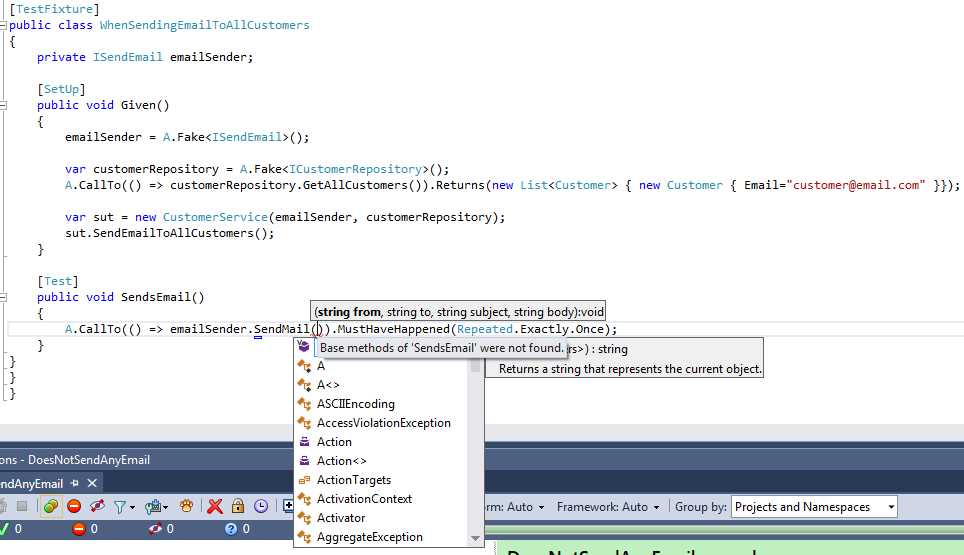Click the delegate icon beside Action<>
Screen dimensions: 964x555
click(x=304, y=461)
